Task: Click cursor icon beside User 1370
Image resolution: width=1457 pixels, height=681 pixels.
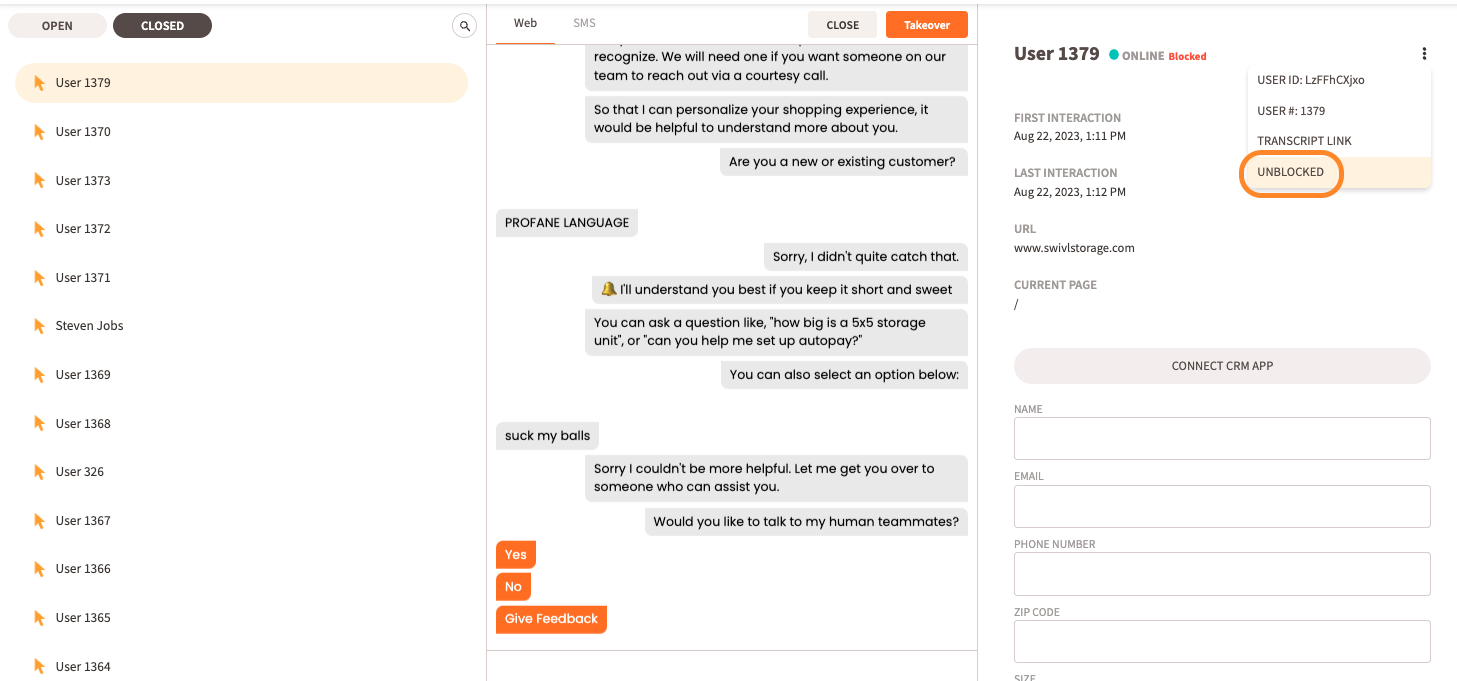Action: 40,132
